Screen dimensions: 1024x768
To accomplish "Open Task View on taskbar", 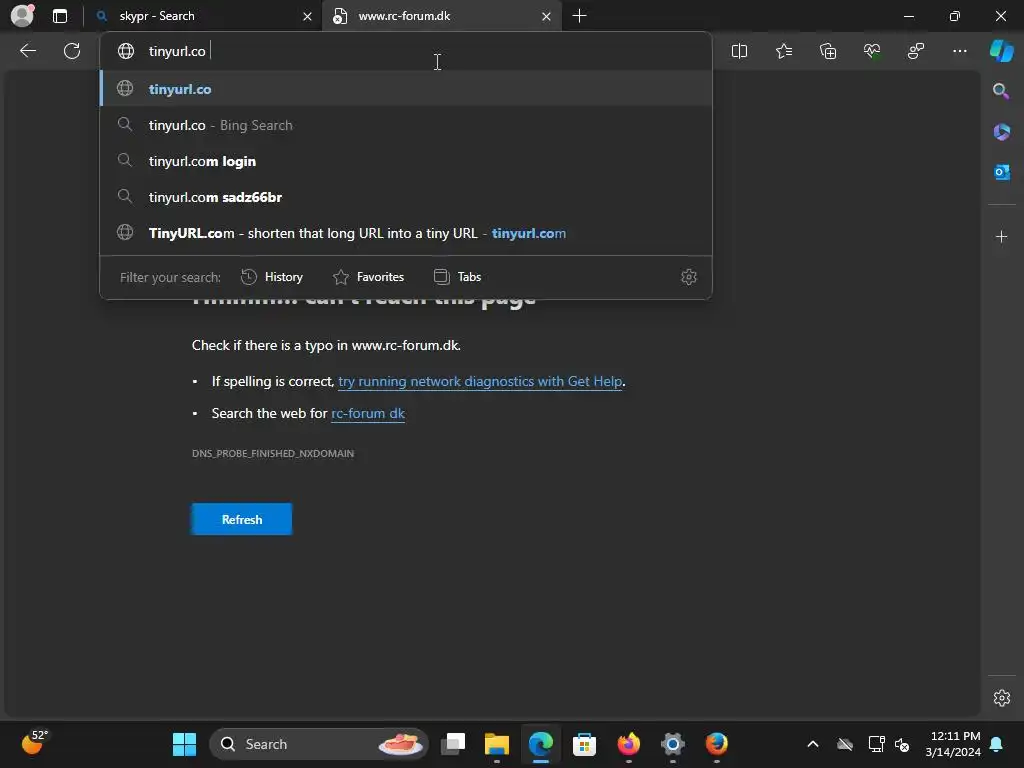I will pos(453,744).
